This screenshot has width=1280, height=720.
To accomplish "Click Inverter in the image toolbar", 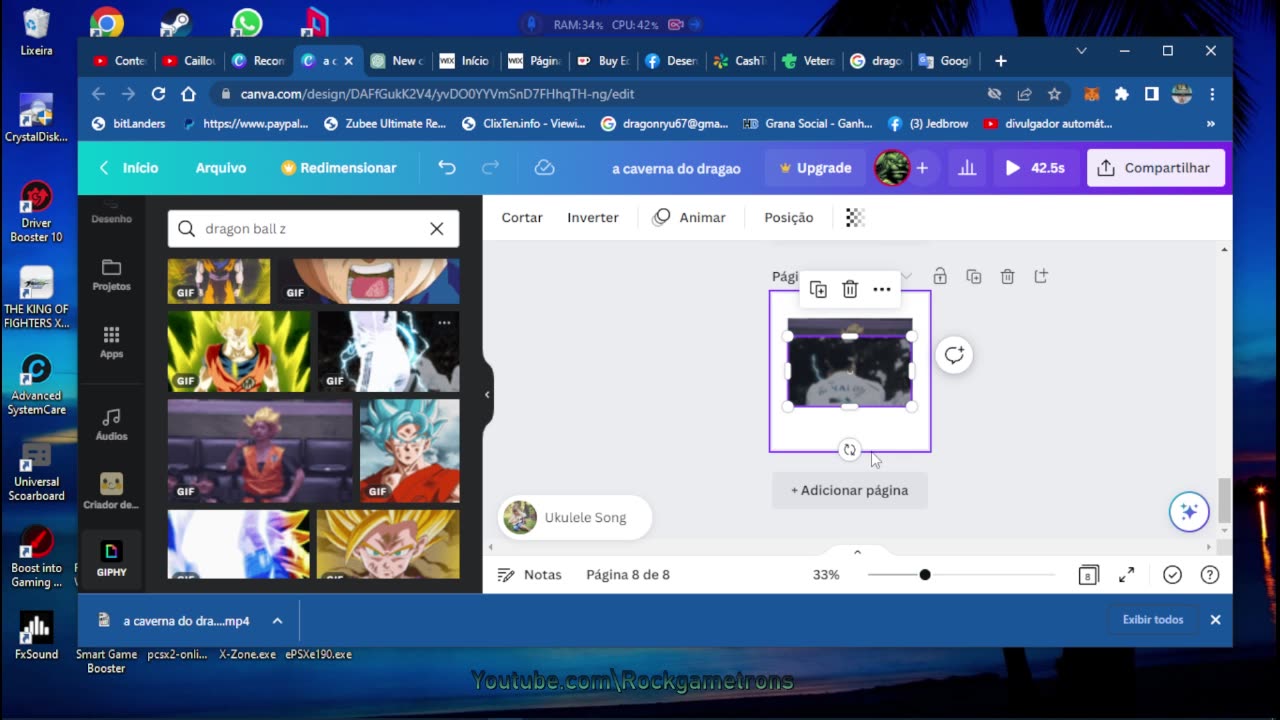I will (593, 217).
